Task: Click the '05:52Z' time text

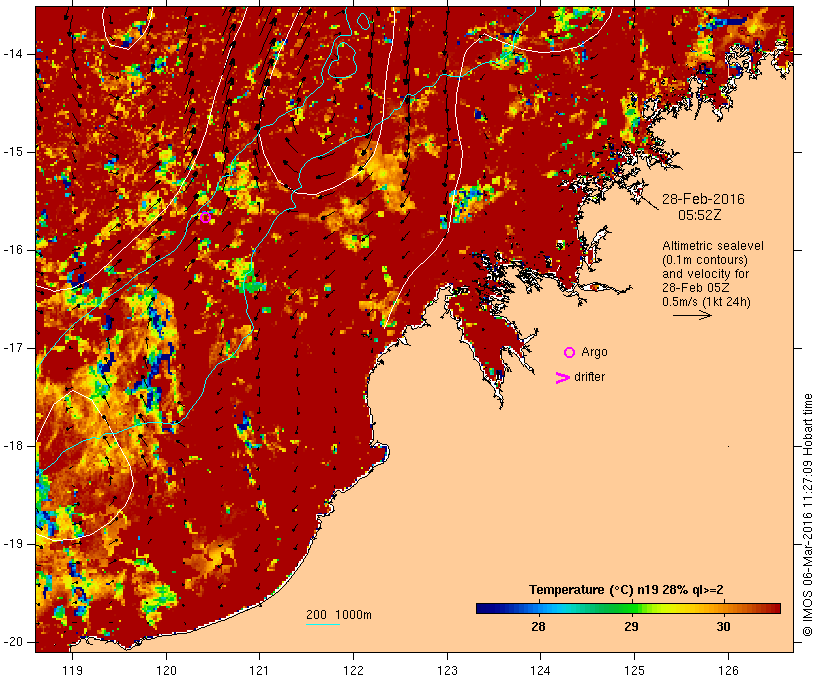Action: pos(700,215)
